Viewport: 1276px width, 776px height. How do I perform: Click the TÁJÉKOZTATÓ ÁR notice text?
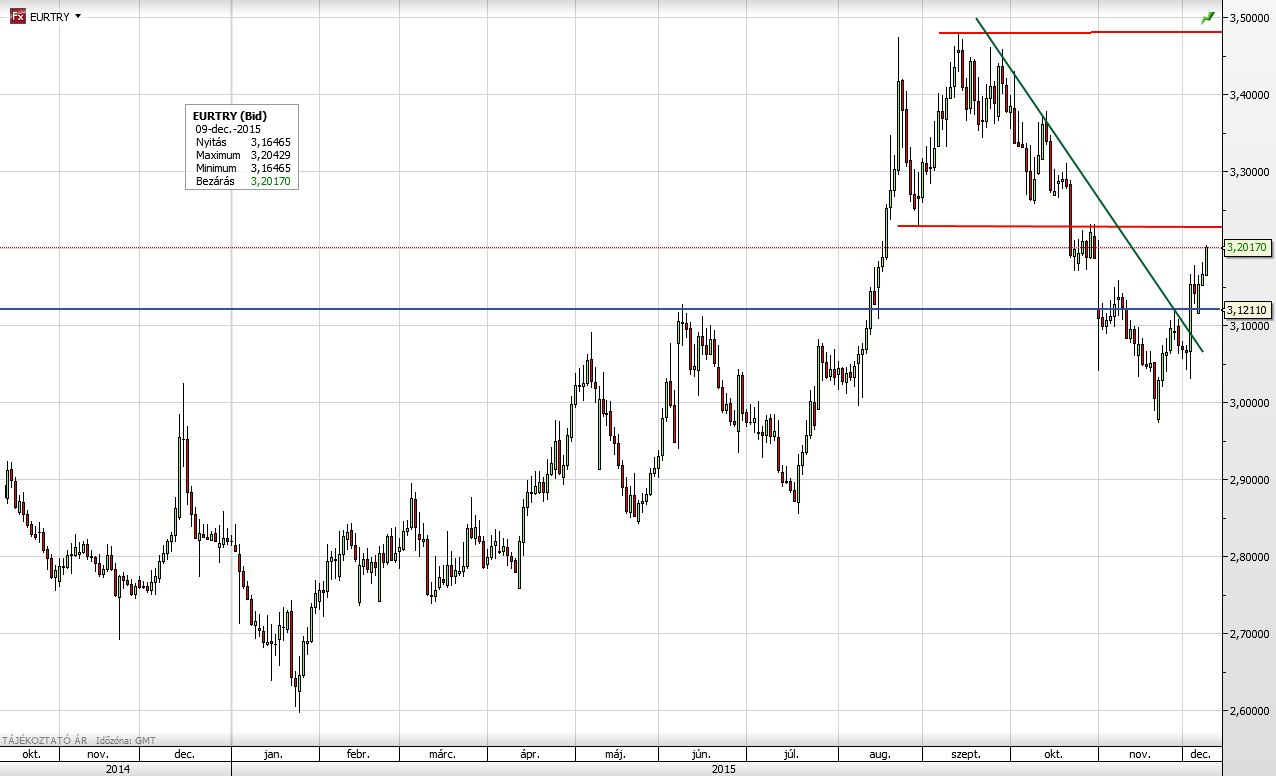tap(44, 740)
